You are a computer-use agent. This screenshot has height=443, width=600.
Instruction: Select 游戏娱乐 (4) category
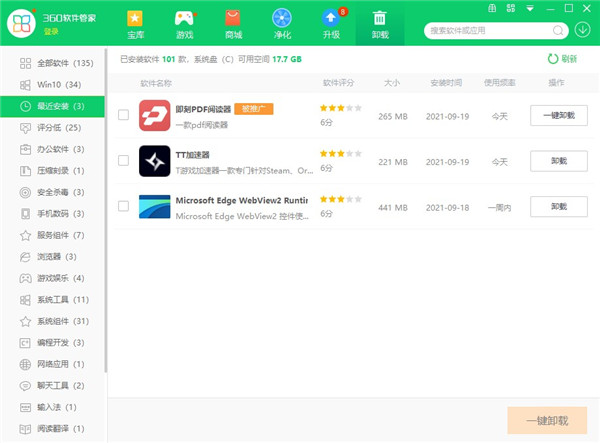point(52,278)
